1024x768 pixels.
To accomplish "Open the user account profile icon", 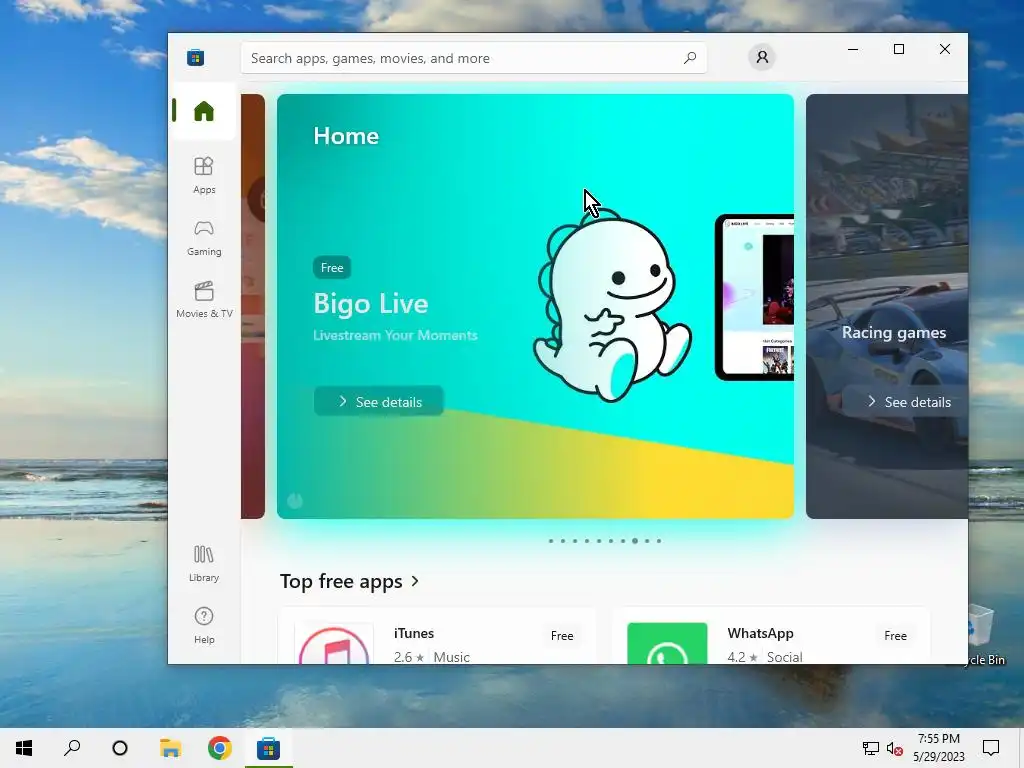I will tap(761, 57).
